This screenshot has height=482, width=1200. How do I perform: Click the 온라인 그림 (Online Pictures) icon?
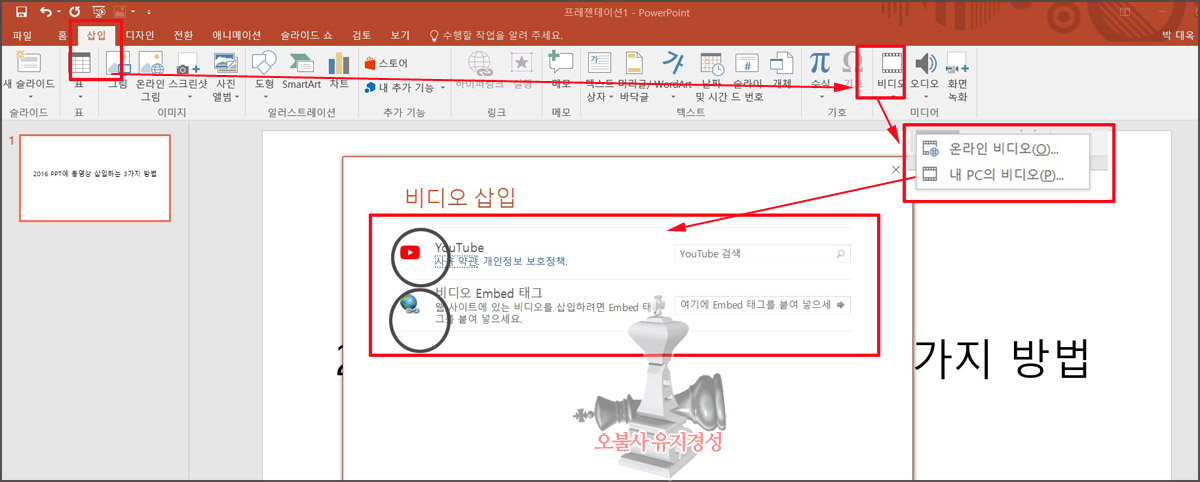pos(151,64)
